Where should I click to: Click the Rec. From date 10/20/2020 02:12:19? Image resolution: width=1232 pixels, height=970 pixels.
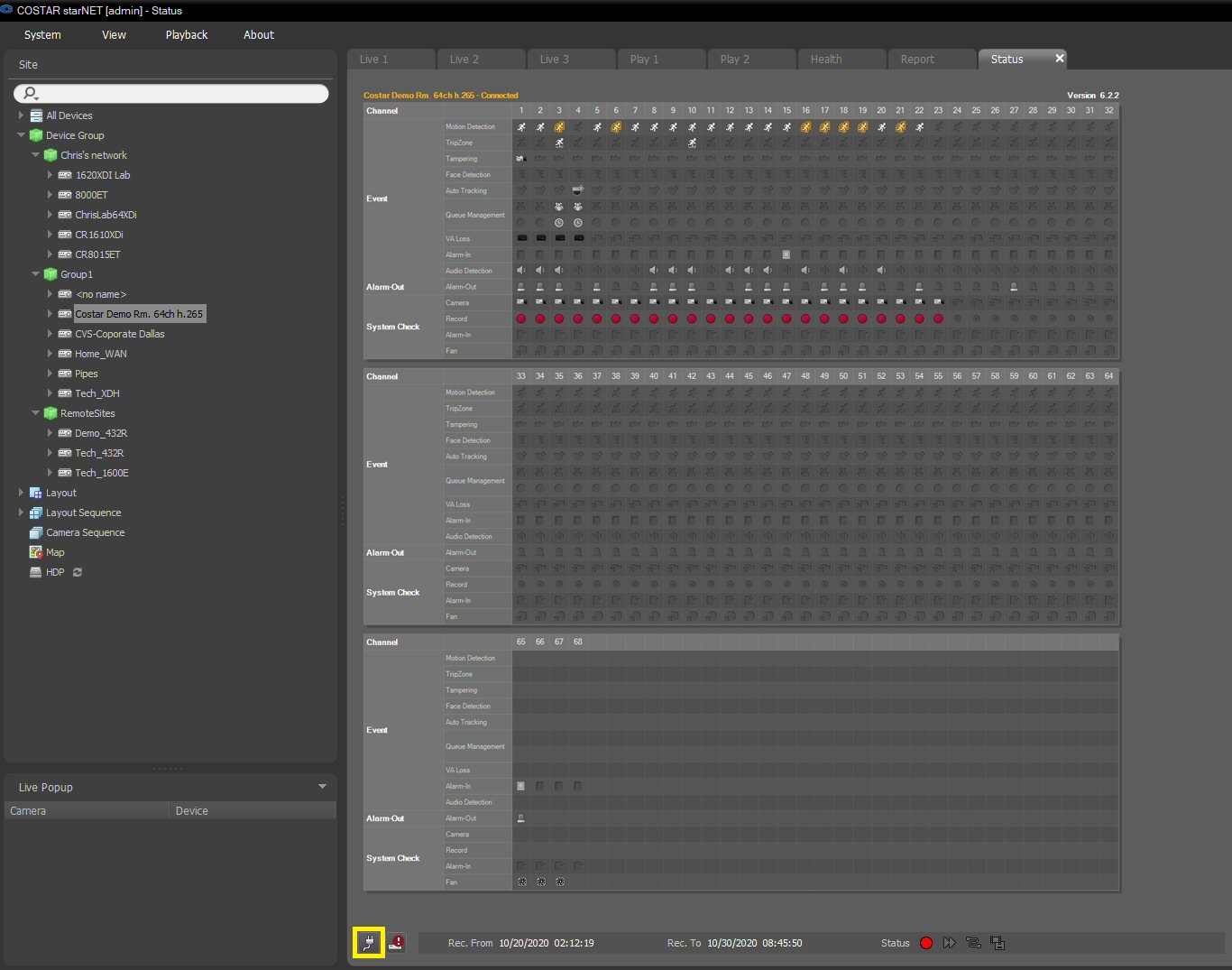pos(547,943)
